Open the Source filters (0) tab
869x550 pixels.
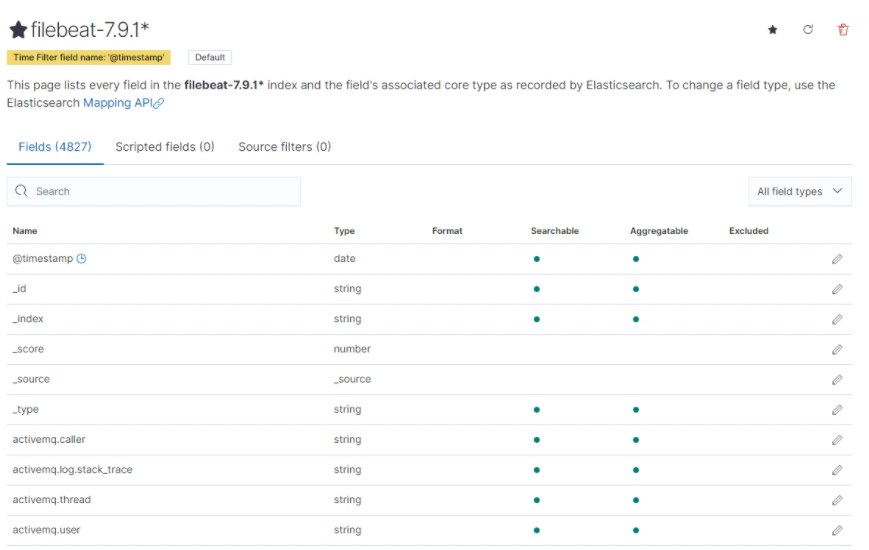pyautogui.click(x=284, y=147)
